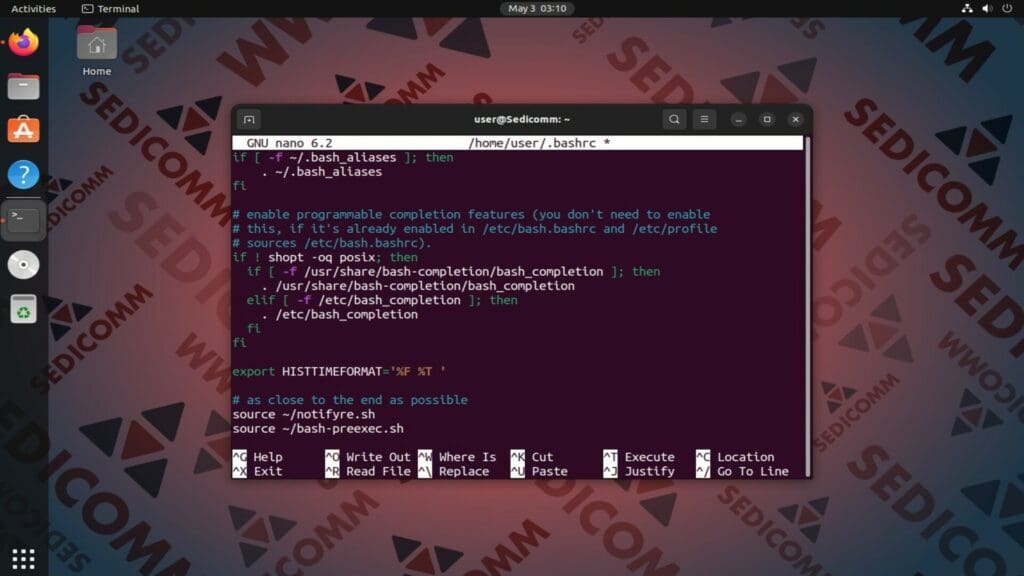1024x576 pixels.
Task: Click the '^X Exit' shortcut
Action: tap(258, 472)
